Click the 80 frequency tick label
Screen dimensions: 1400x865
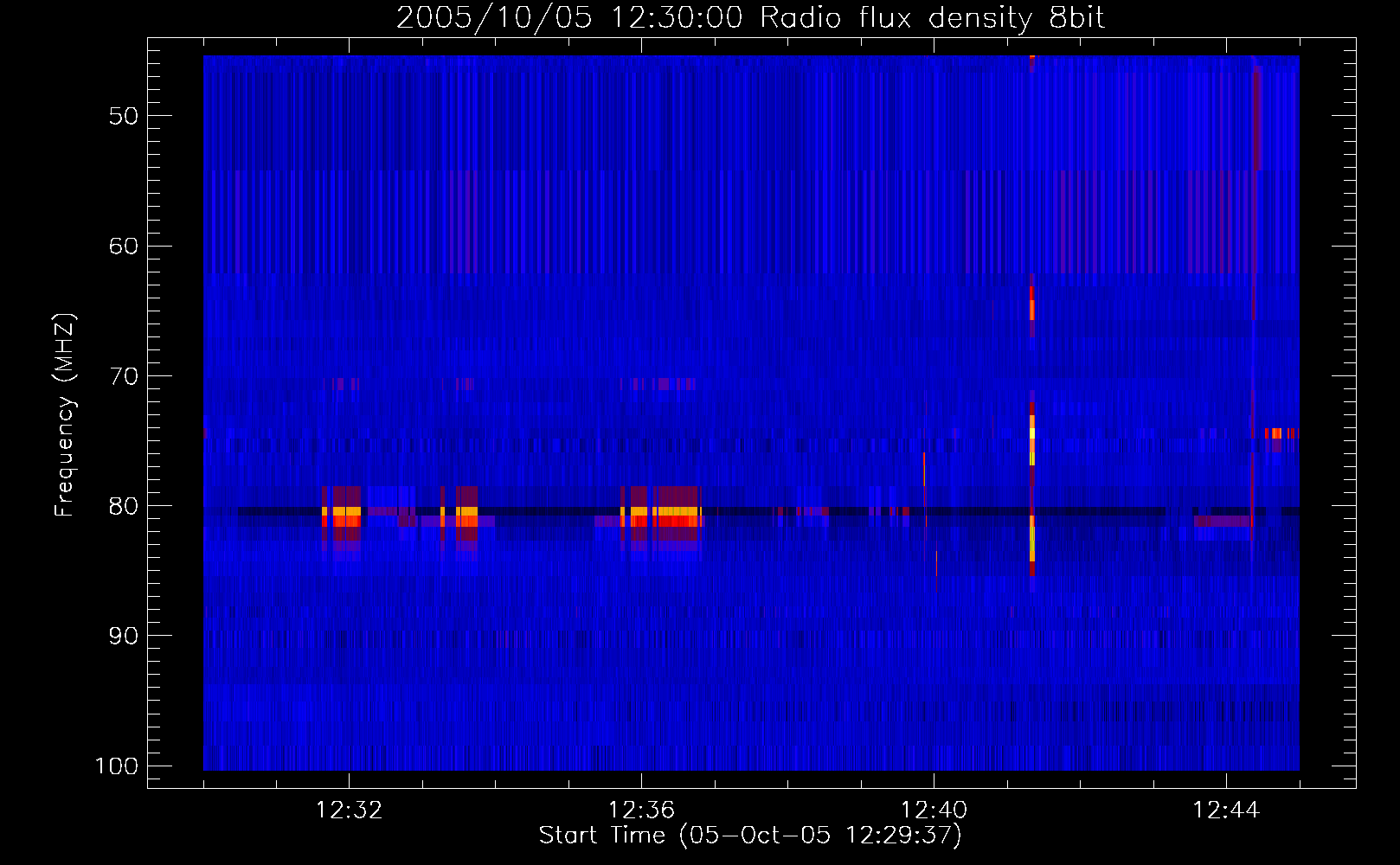coord(124,506)
